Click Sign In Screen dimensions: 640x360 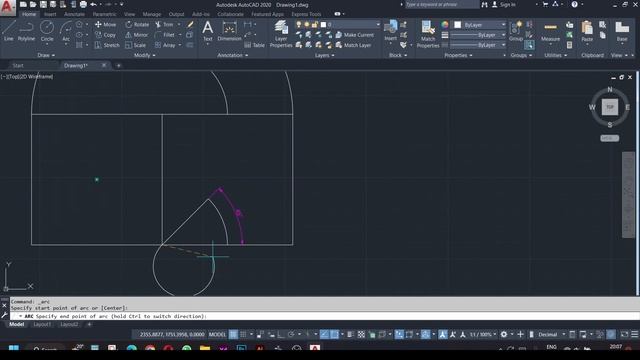tap(504, 4)
